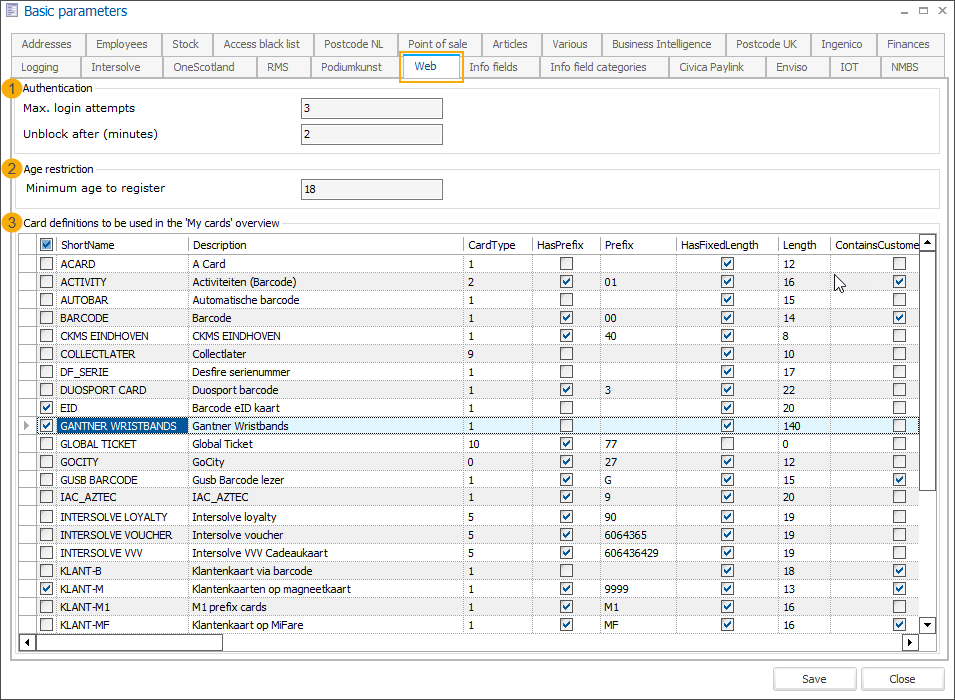The width and height of the screenshot is (955, 700).
Task: Click the grid's scroll down arrow
Action: pyautogui.click(x=927, y=625)
